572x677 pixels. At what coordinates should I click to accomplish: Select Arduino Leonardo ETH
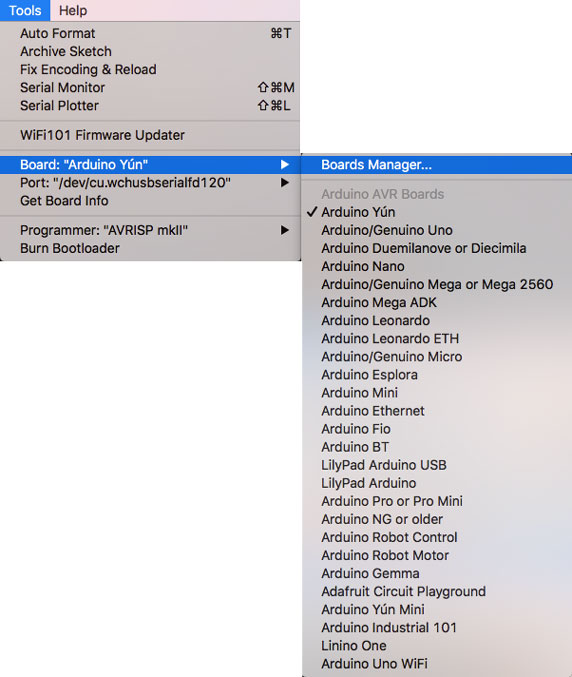pyautogui.click(x=436, y=338)
